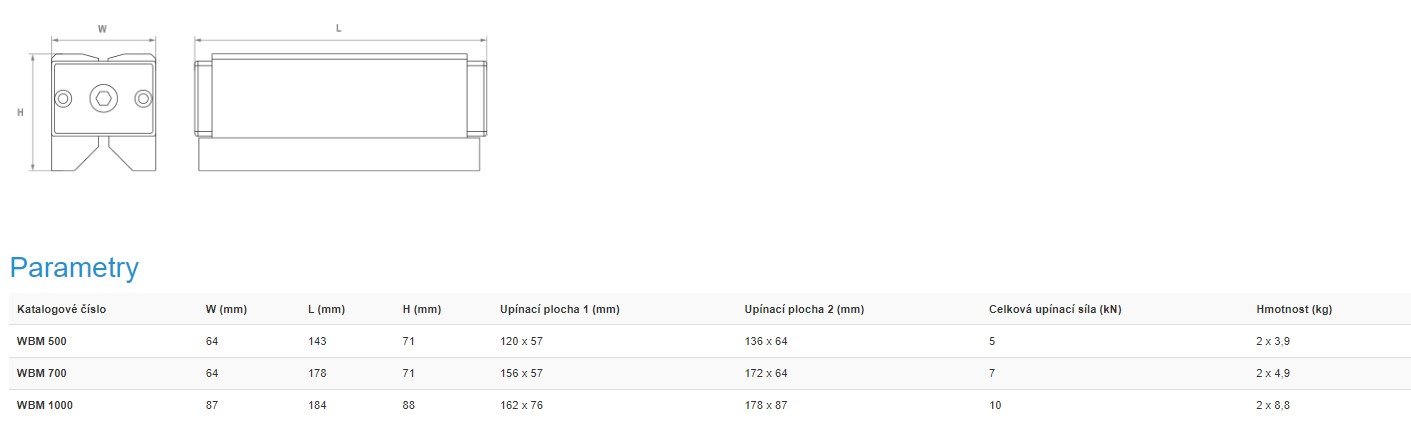The width and height of the screenshot is (1411, 421).
Task: Click the Upínací plocha 1 (mm) header
Action: [x=559, y=310]
